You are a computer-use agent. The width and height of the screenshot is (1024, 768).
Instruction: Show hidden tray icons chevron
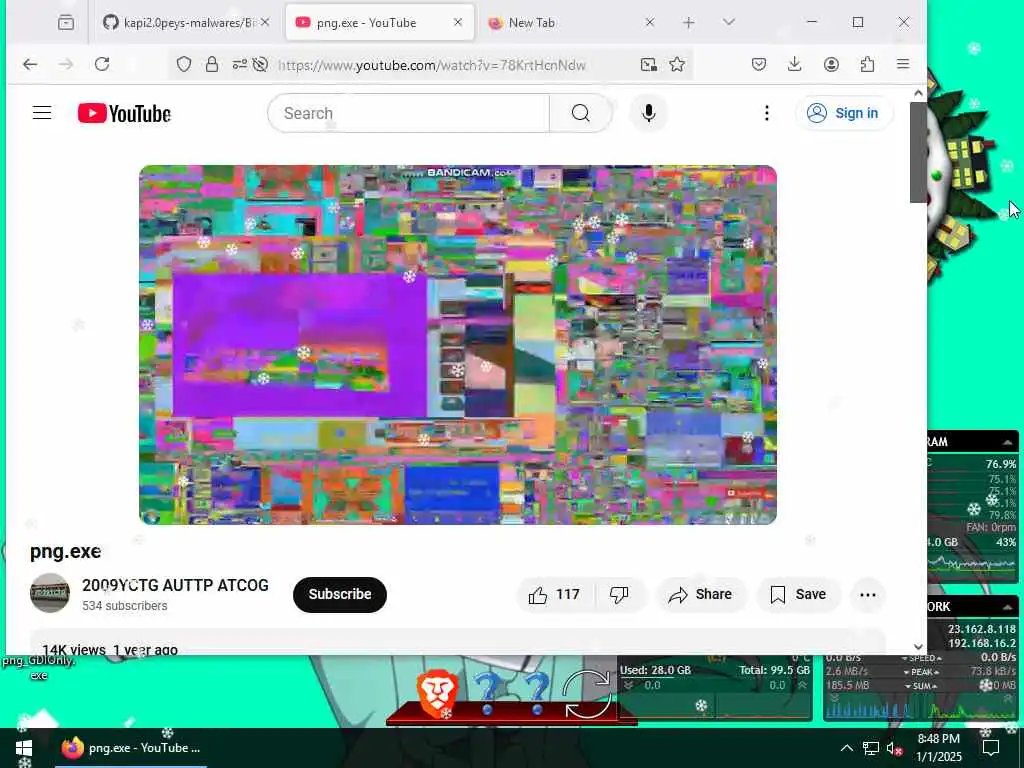(846, 748)
